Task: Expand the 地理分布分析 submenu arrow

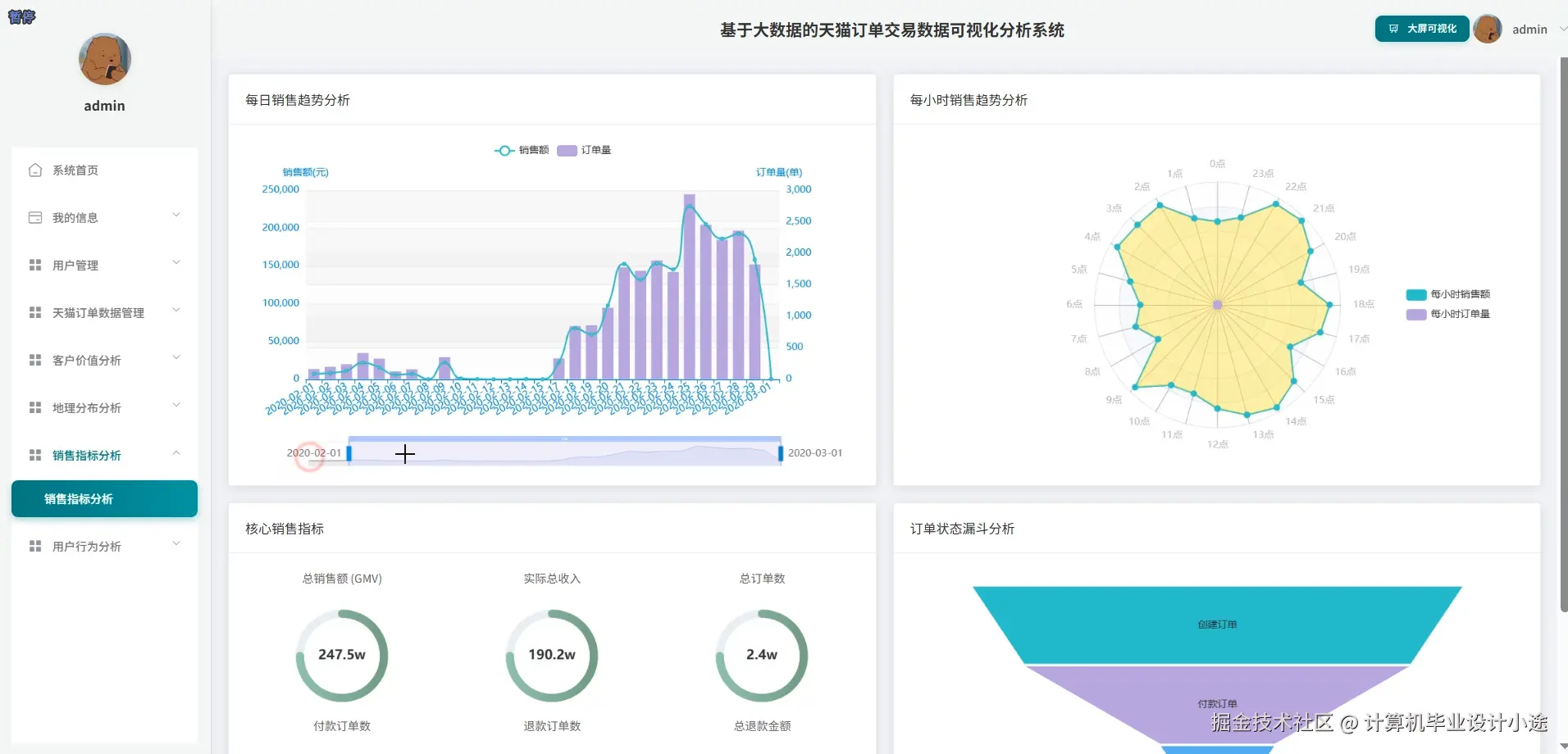Action: point(176,406)
